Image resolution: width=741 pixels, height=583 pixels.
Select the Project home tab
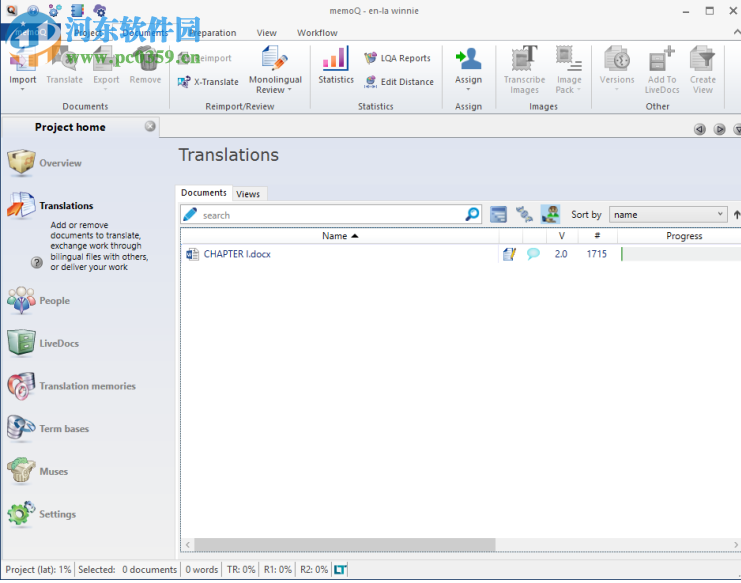70,127
